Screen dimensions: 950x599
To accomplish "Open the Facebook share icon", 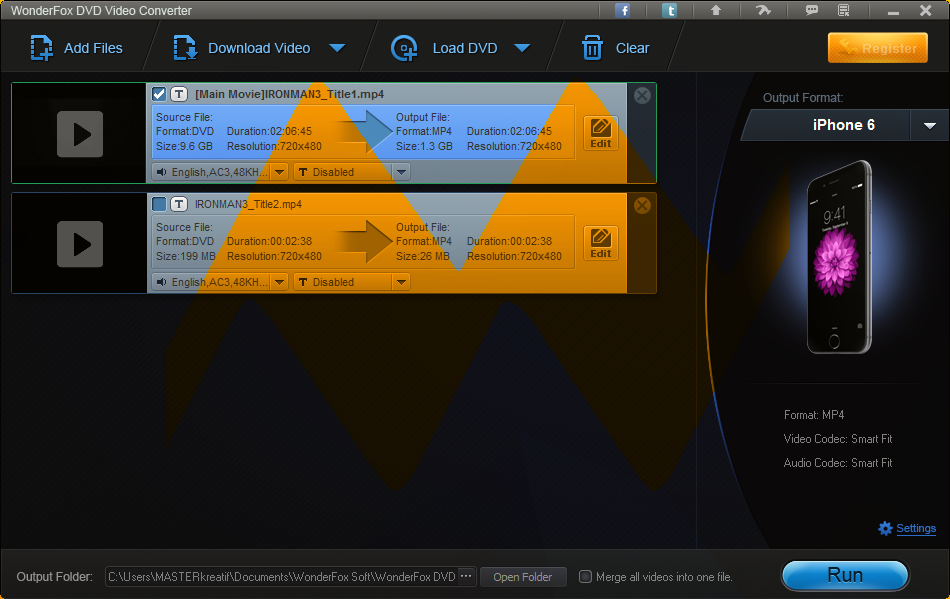I will 622,10.
